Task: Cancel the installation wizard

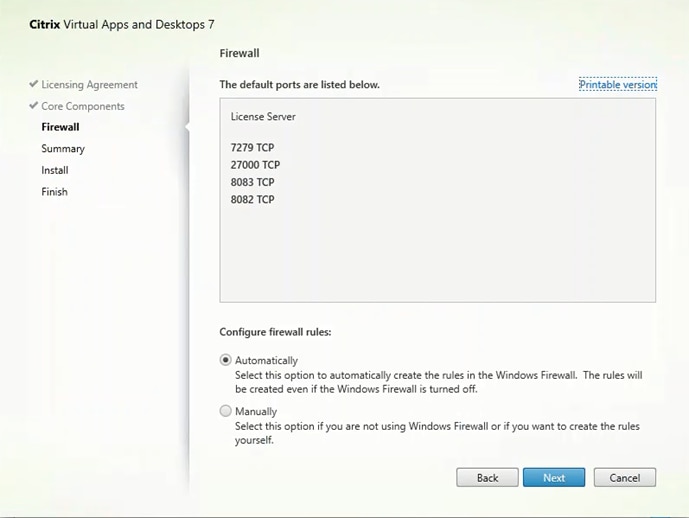Action: click(624, 478)
